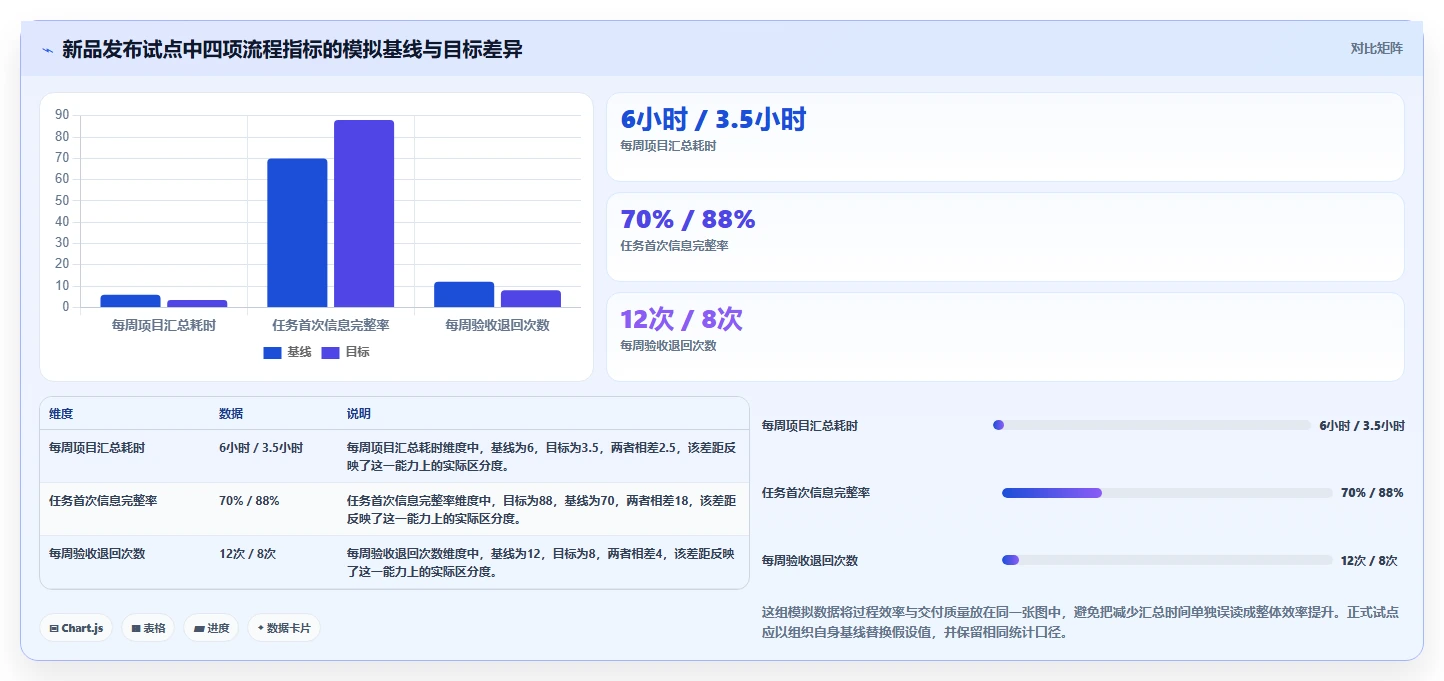Click the 每周验收退回次数 progress row label
Viewport: 1444px width, 681px height.
coord(810,560)
